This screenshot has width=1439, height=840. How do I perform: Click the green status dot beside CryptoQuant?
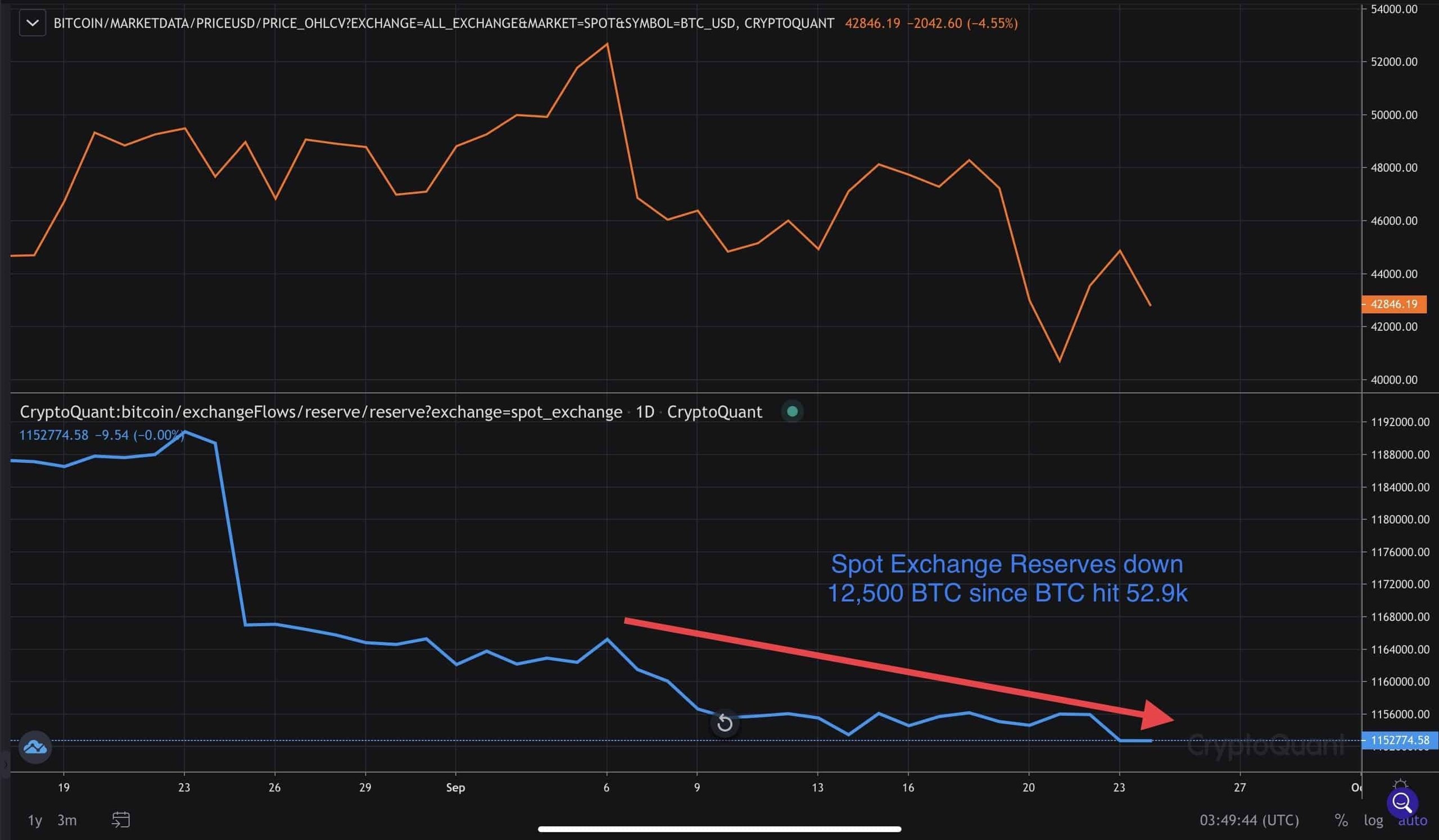coord(792,411)
